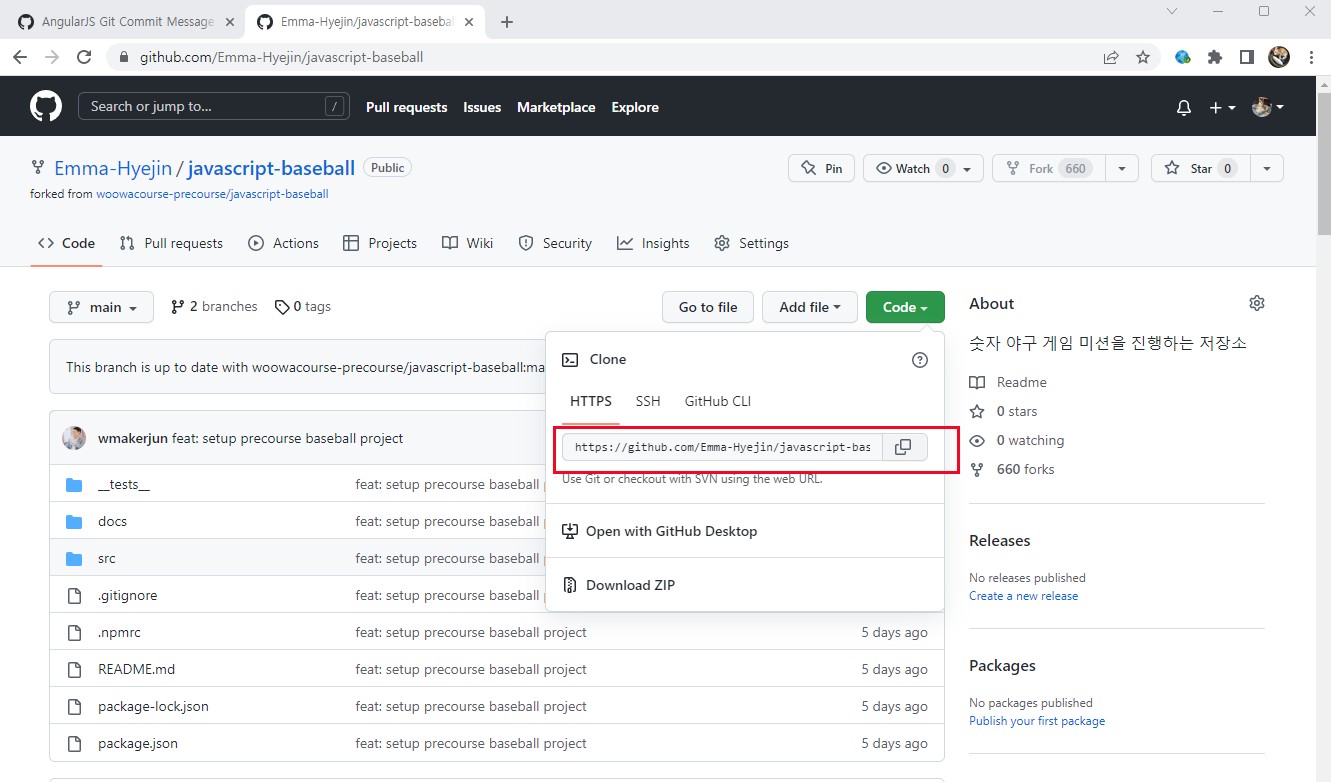Click the Emma-Hyejin owner link
Image resolution: width=1331 pixels, height=782 pixels.
(x=113, y=168)
